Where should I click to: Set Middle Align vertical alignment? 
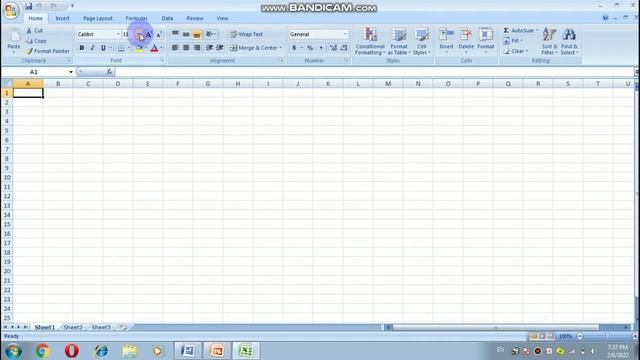pos(186,34)
